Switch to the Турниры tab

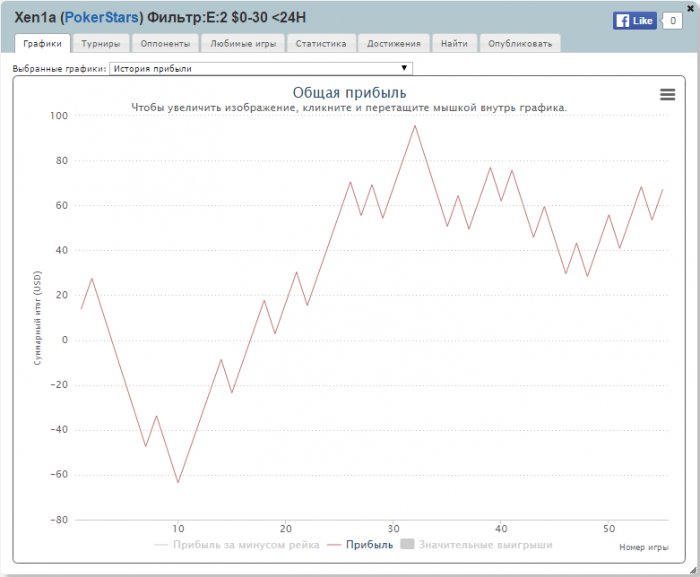[102, 44]
